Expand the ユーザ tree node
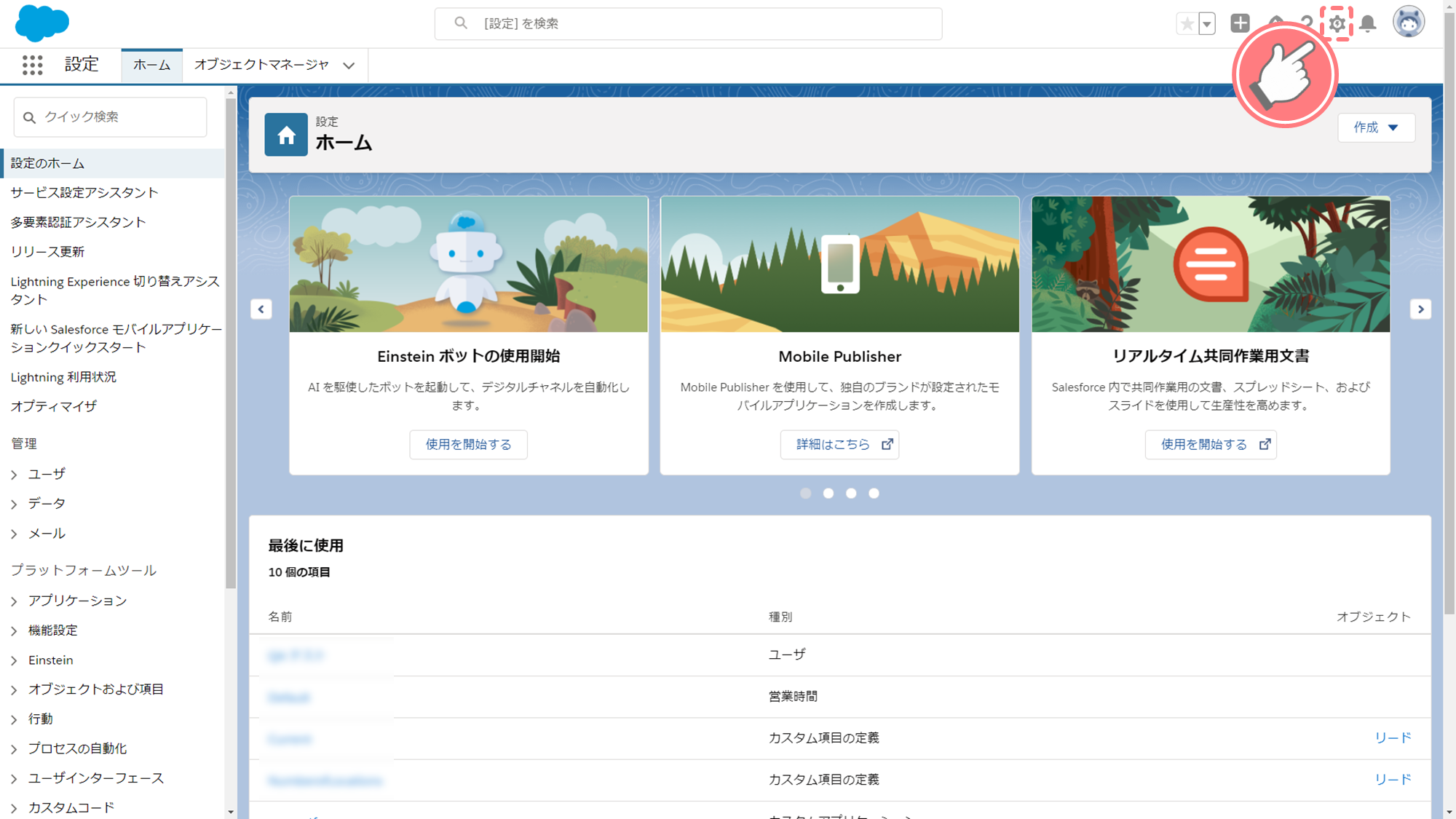The height and width of the screenshot is (819, 1456). (14, 475)
